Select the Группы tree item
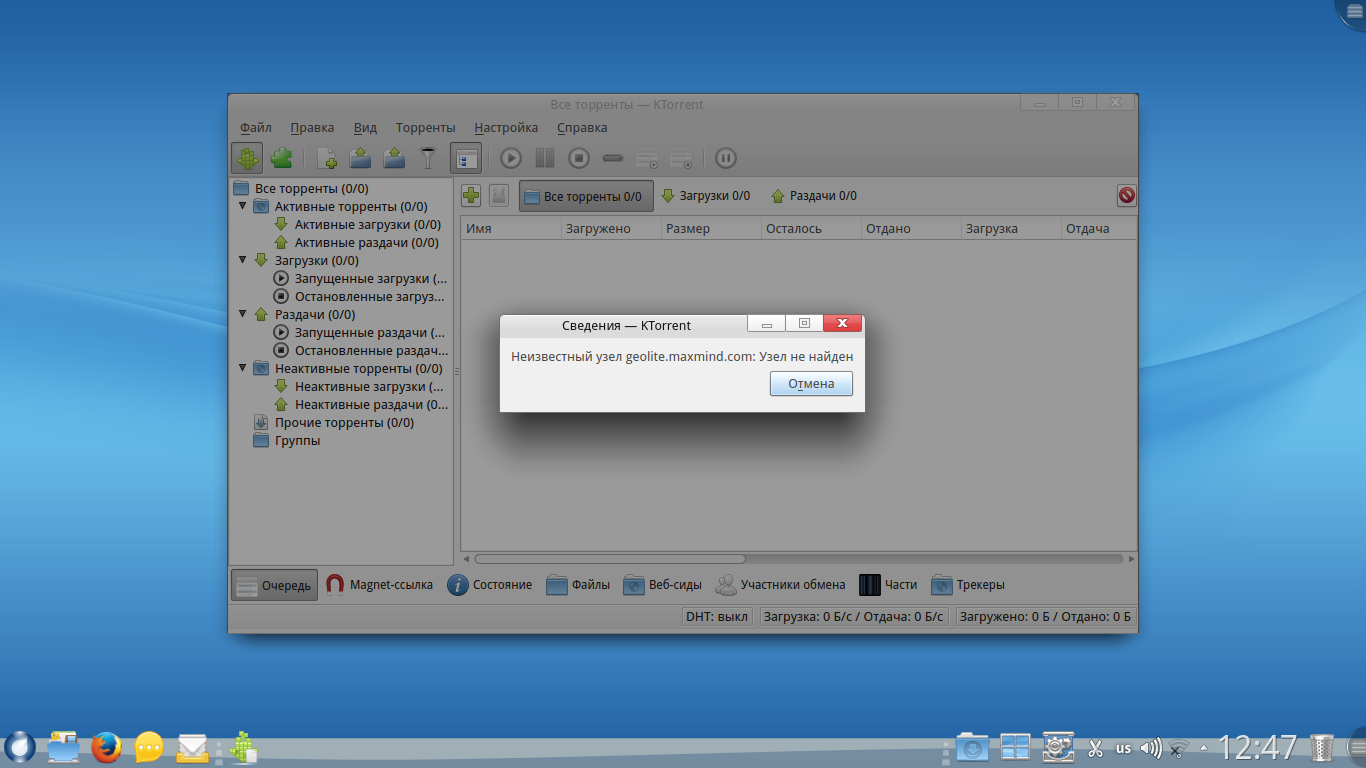 pos(297,441)
